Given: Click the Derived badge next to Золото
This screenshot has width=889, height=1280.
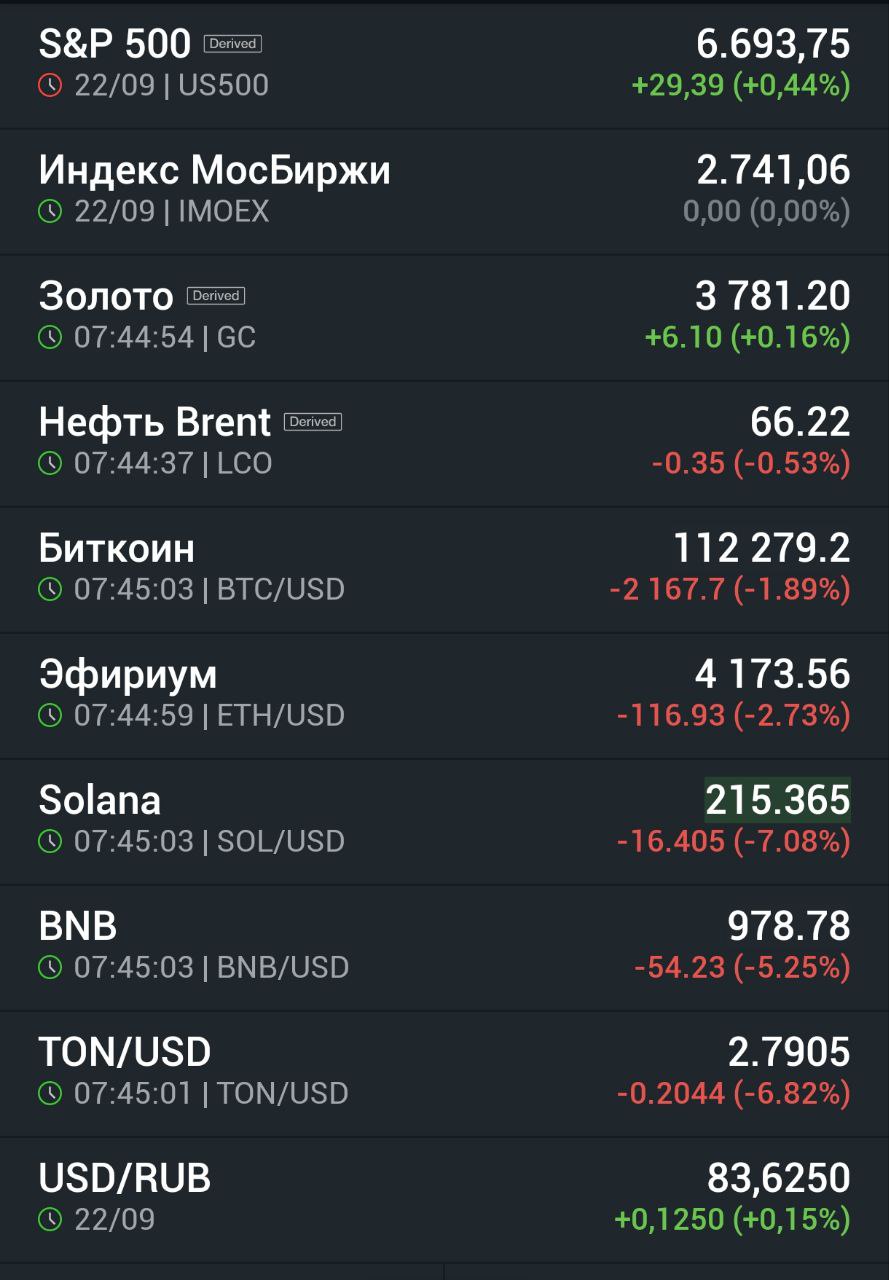Looking at the screenshot, I should [216, 296].
